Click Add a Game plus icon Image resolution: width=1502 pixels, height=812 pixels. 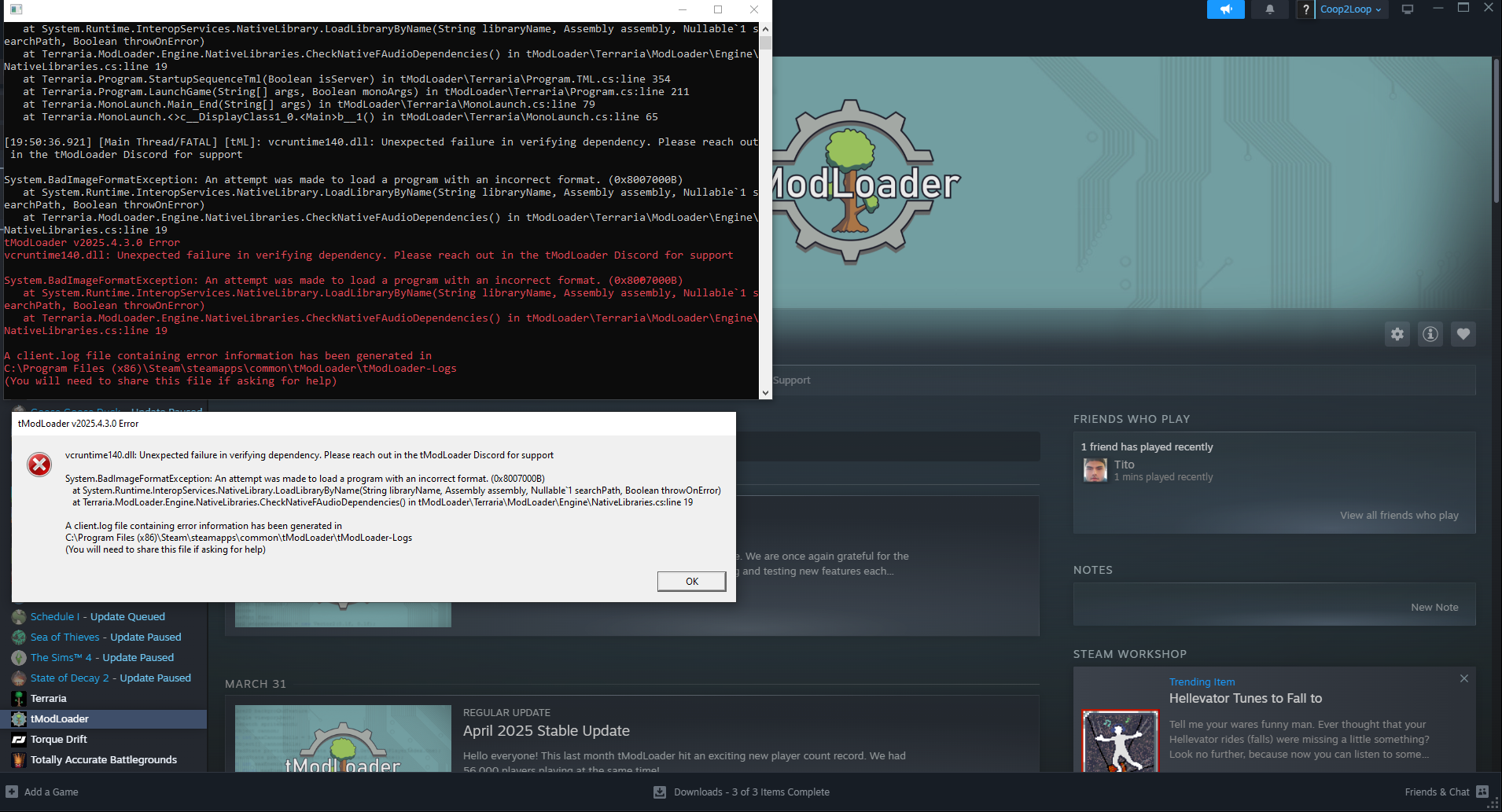point(12,792)
